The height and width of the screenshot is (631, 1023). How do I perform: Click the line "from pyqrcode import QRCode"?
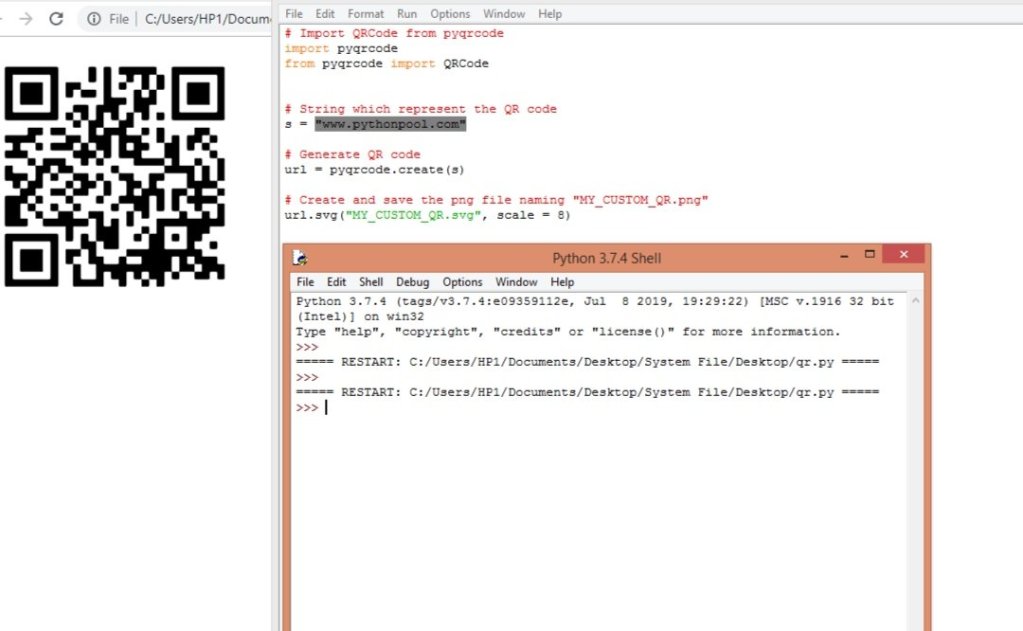(x=386, y=63)
